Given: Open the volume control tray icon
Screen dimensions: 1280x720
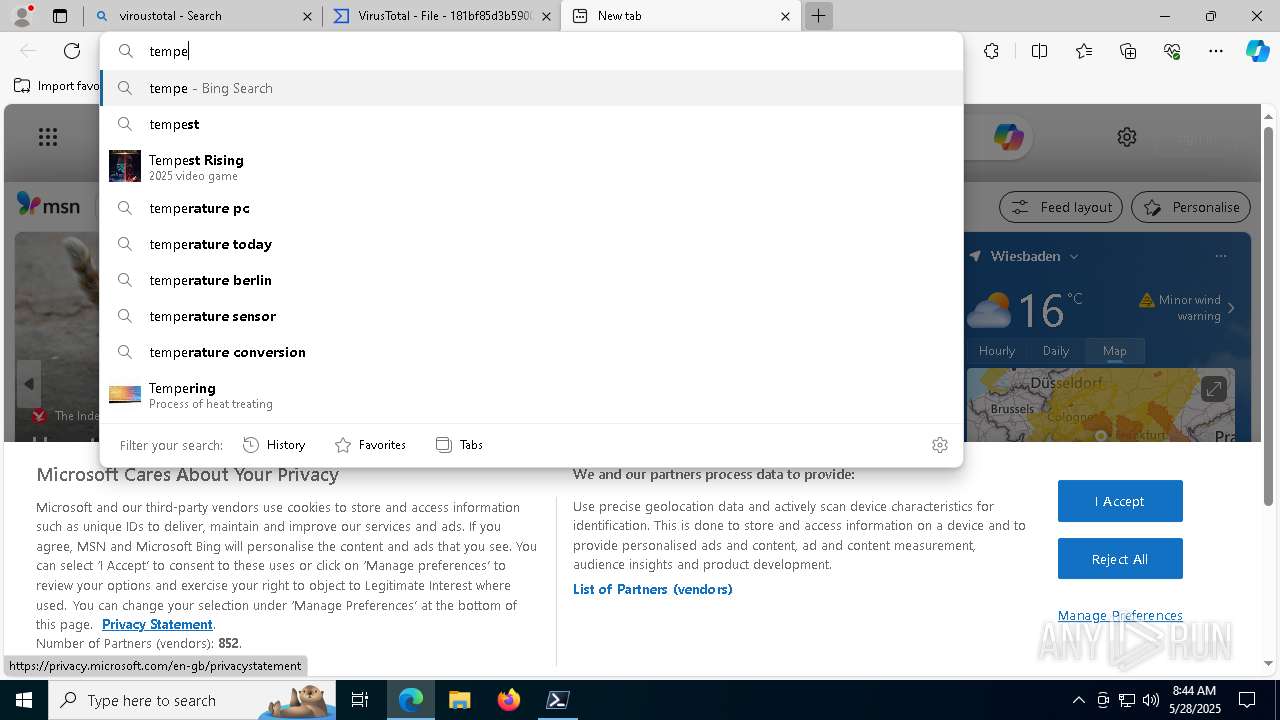Looking at the screenshot, I should click(x=1151, y=700).
